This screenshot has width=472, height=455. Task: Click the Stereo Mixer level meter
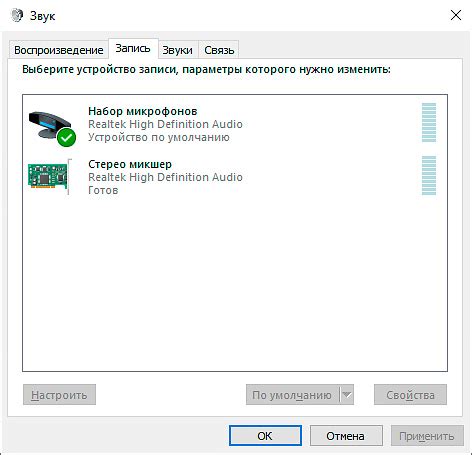429,175
